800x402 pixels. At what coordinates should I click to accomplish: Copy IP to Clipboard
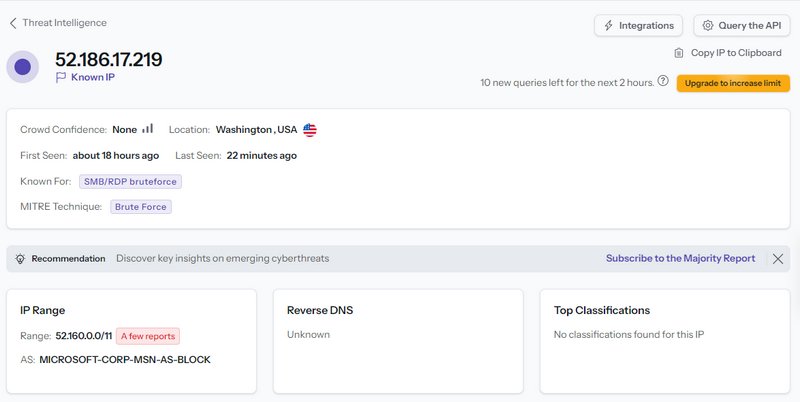click(733, 53)
